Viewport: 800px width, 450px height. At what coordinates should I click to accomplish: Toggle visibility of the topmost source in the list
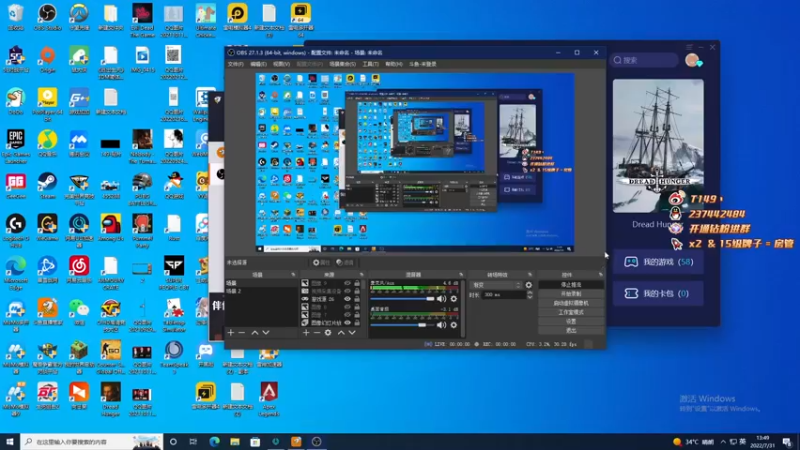(347, 283)
